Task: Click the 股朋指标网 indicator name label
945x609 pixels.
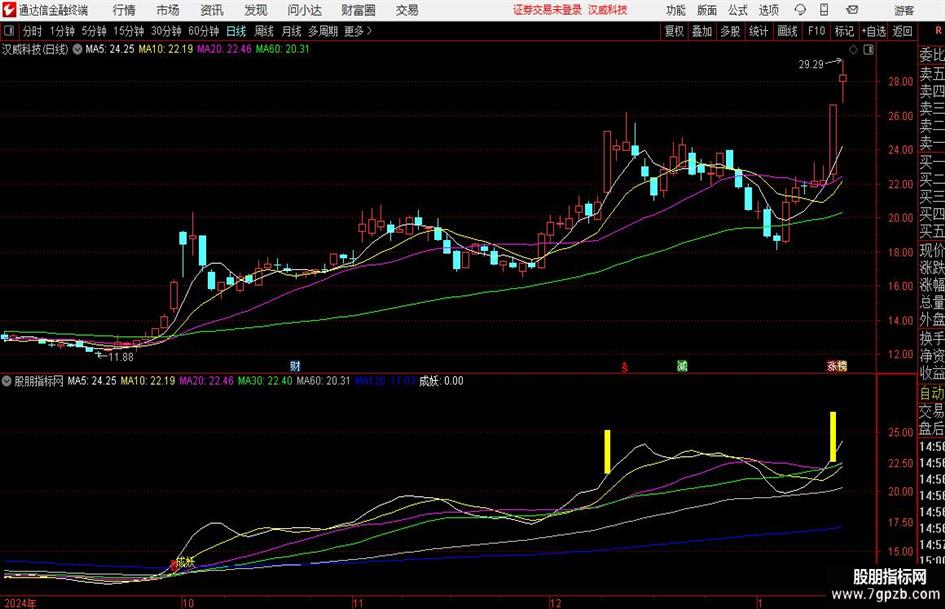Action: [39, 381]
